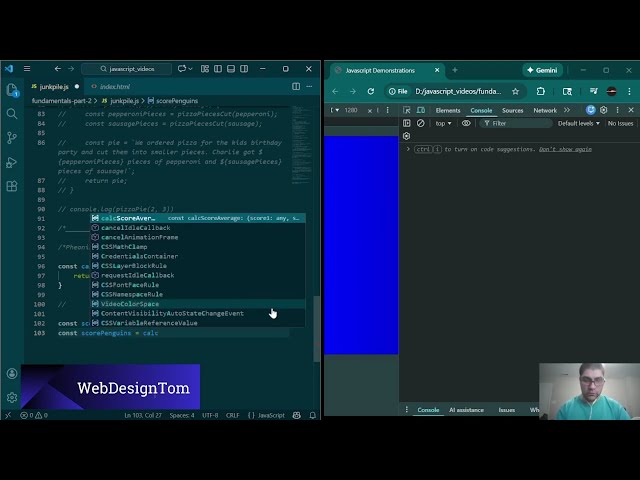The height and width of the screenshot is (480, 640).
Task: Select cancelAnimationFrame suggestion
Action: [198, 237]
